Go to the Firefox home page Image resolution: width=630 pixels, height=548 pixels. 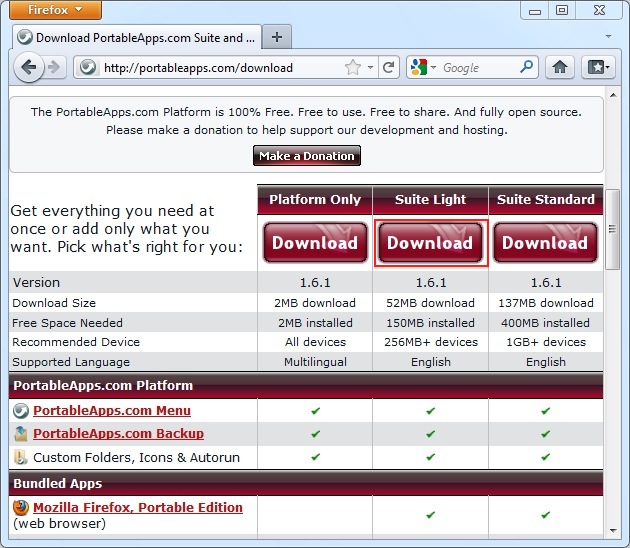pos(561,68)
